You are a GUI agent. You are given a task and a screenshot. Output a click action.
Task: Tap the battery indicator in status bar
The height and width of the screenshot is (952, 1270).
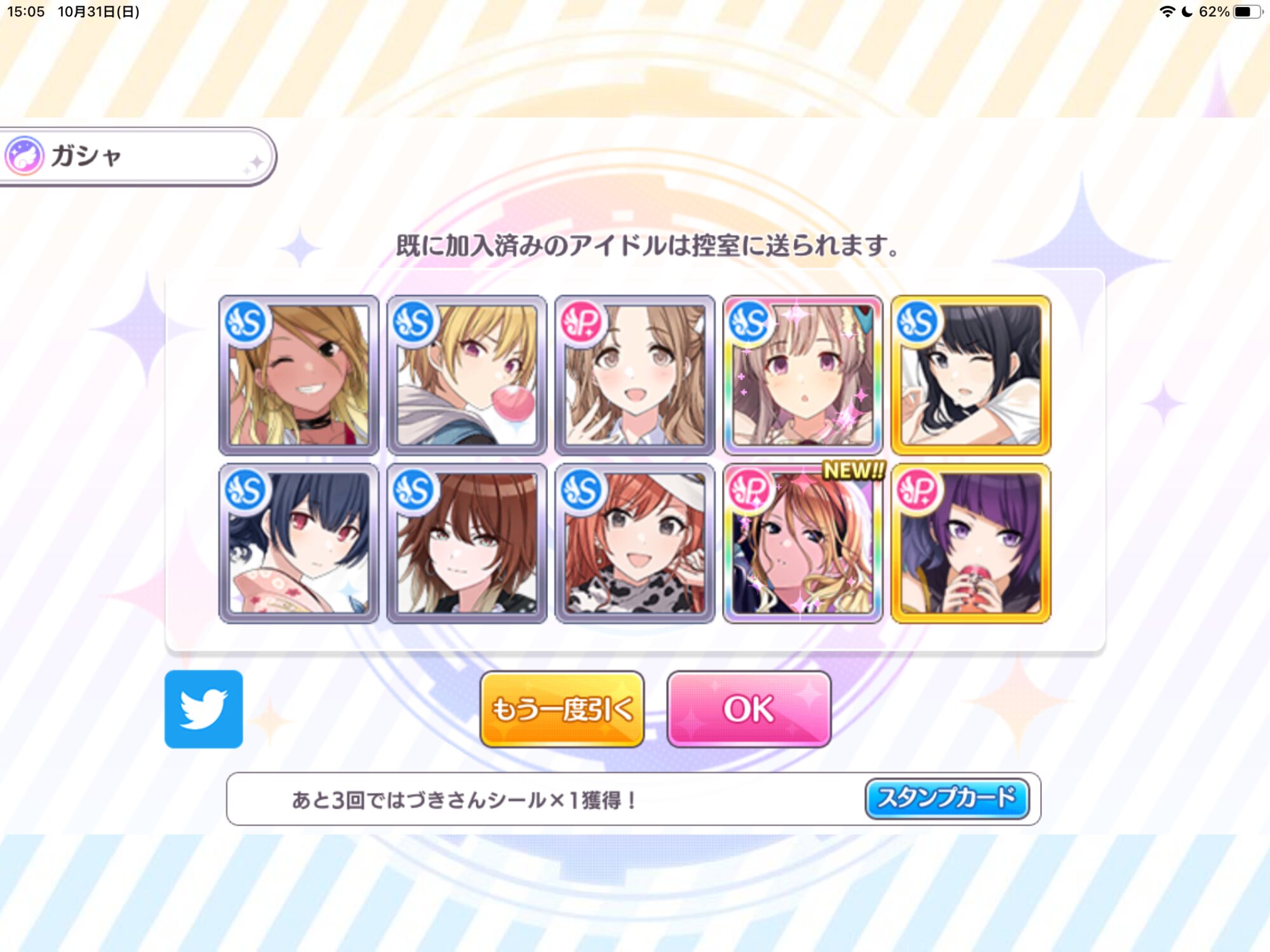pos(1248,11)
